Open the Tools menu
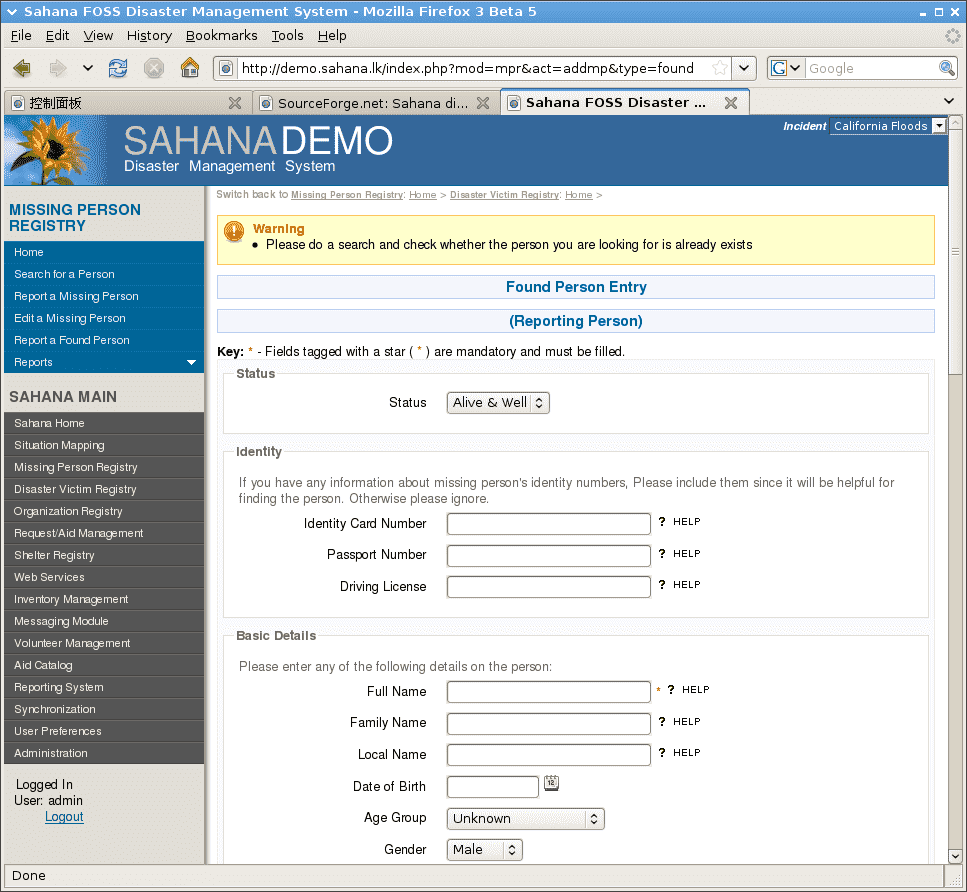Viewport: 967px width, 892px height. click(x=287, y=36)
